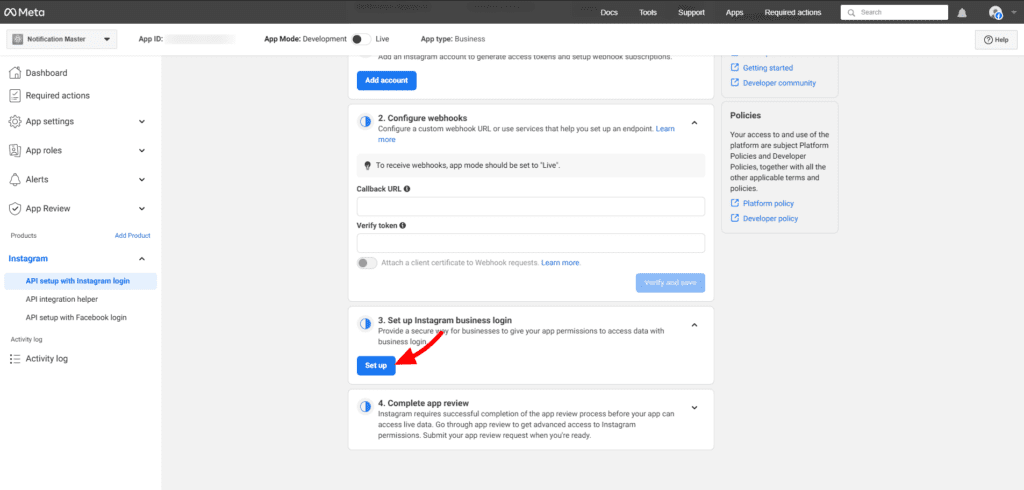Open the Getting started link

pyautogui.click(x=768, y=68)
